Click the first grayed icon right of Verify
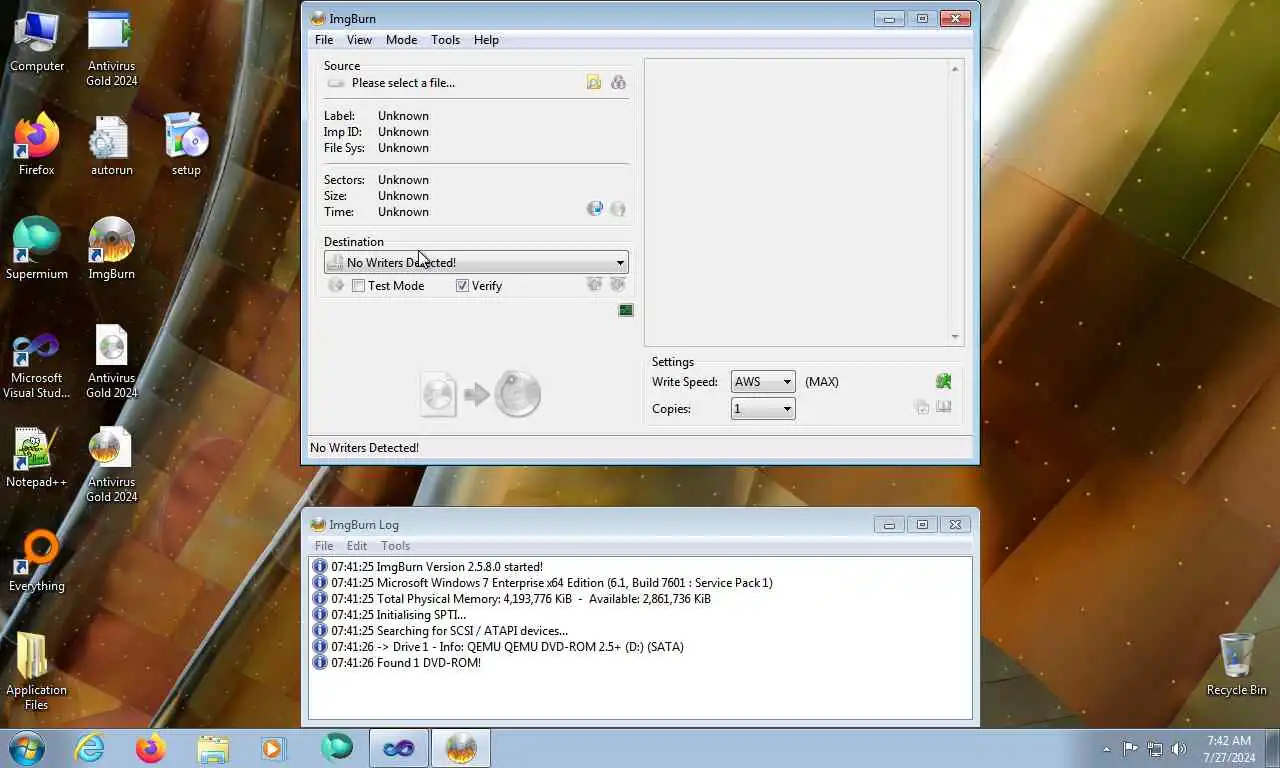The image size is (1280, 768). tap(594, 285)
